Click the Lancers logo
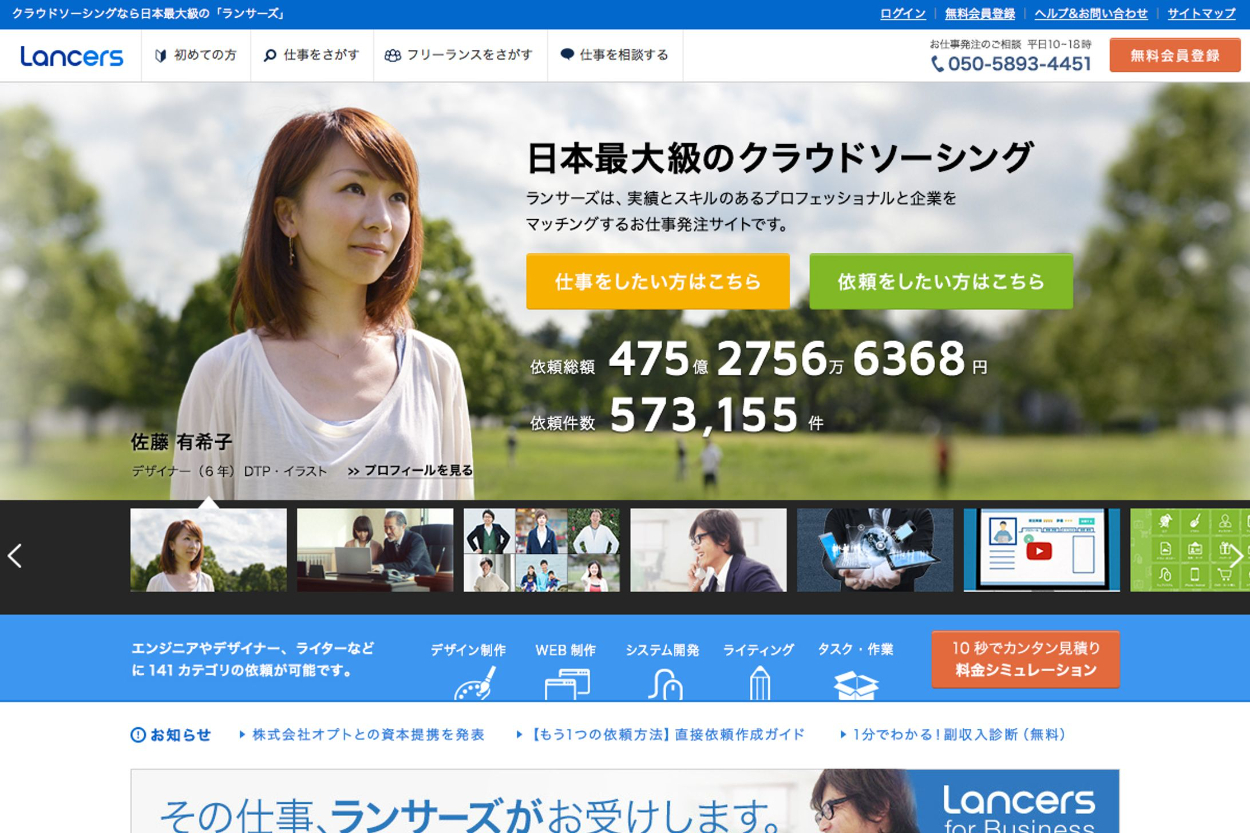1250x833 pixels. point(72,57)
